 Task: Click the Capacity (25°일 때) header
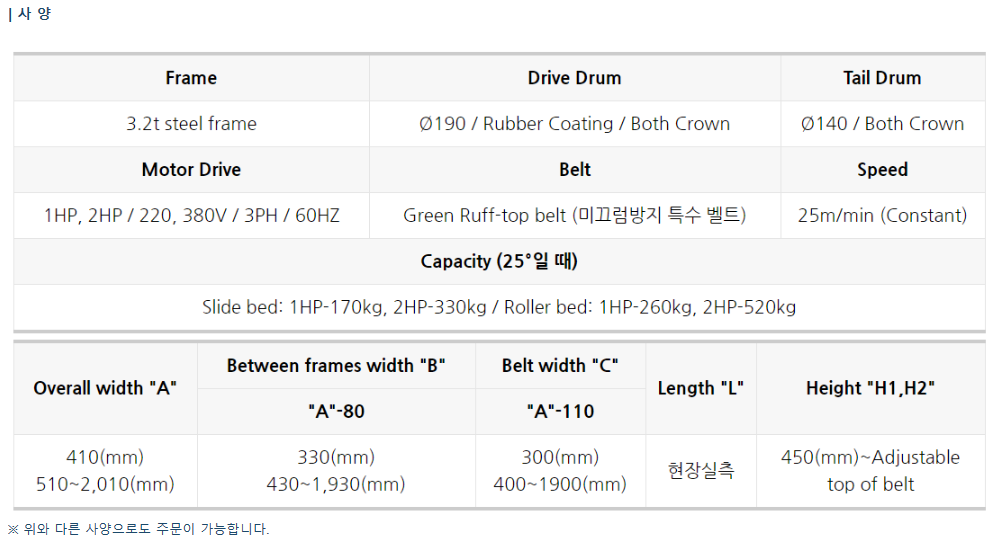pos(499,261)
